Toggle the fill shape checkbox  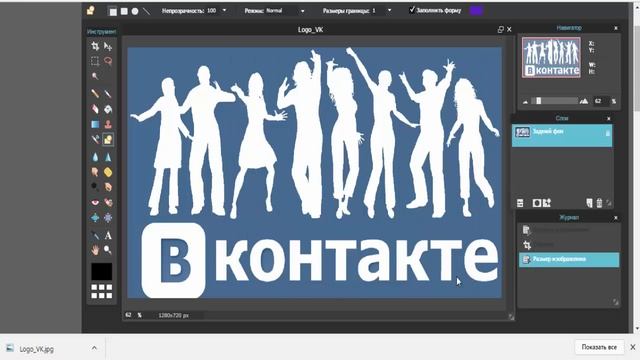click(x=412, y=10)
